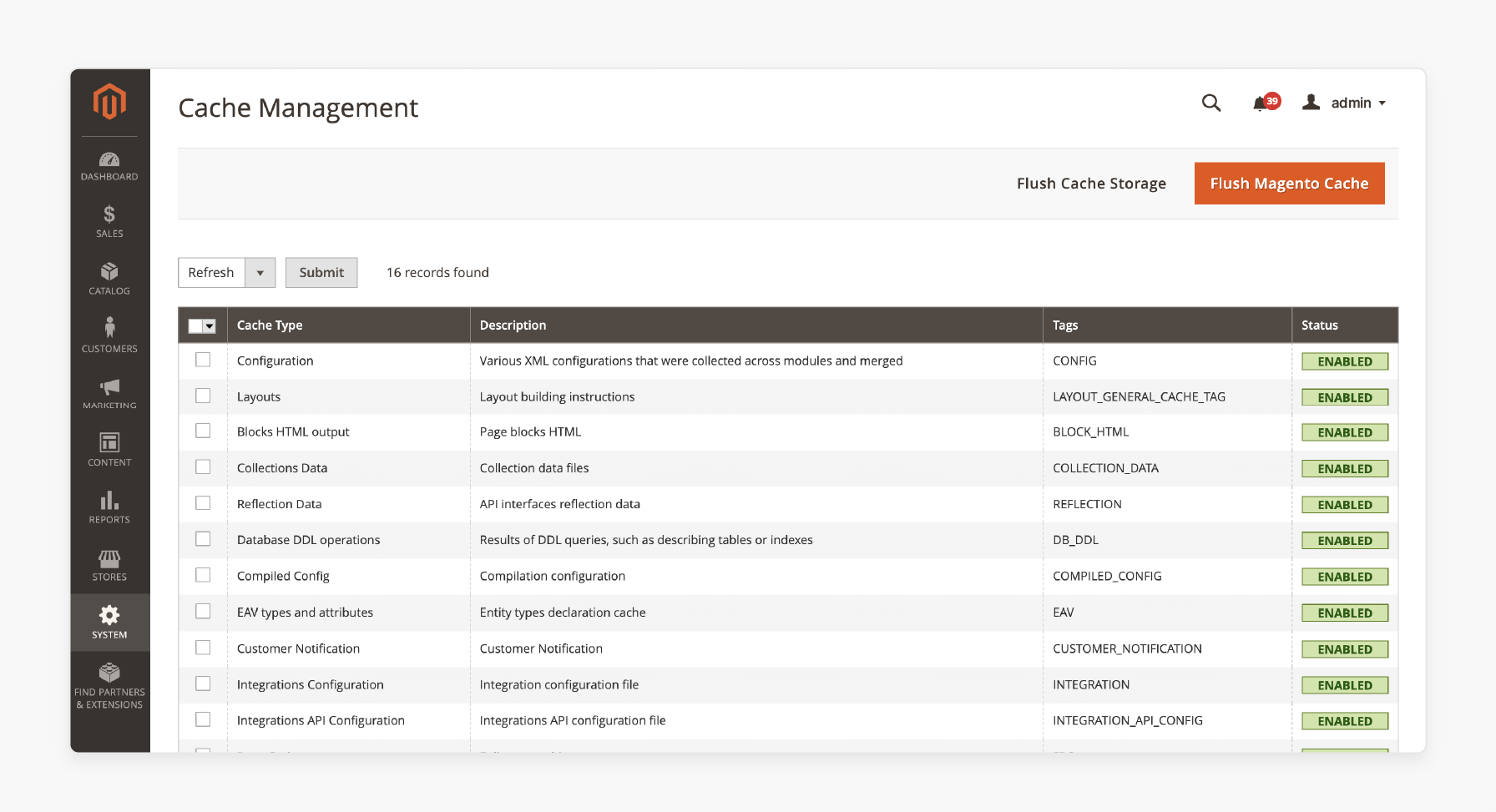The image size is (1496, 812).
Task: Click 'Integrations Configuration' cache type name
Action: [x=310, y=684]
